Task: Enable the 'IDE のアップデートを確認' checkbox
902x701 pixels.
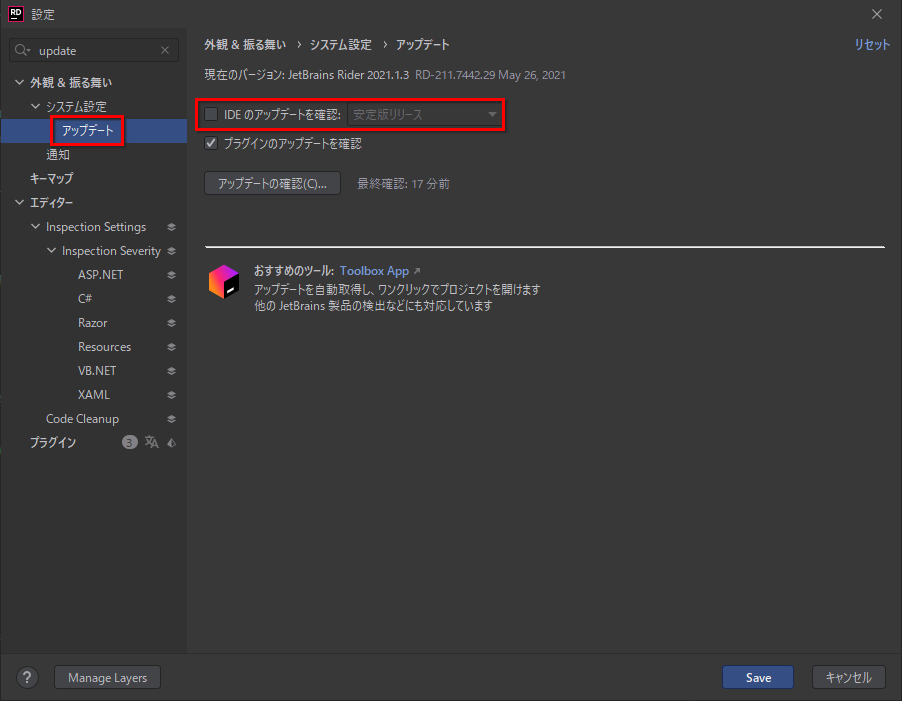Action: [211, 114]
